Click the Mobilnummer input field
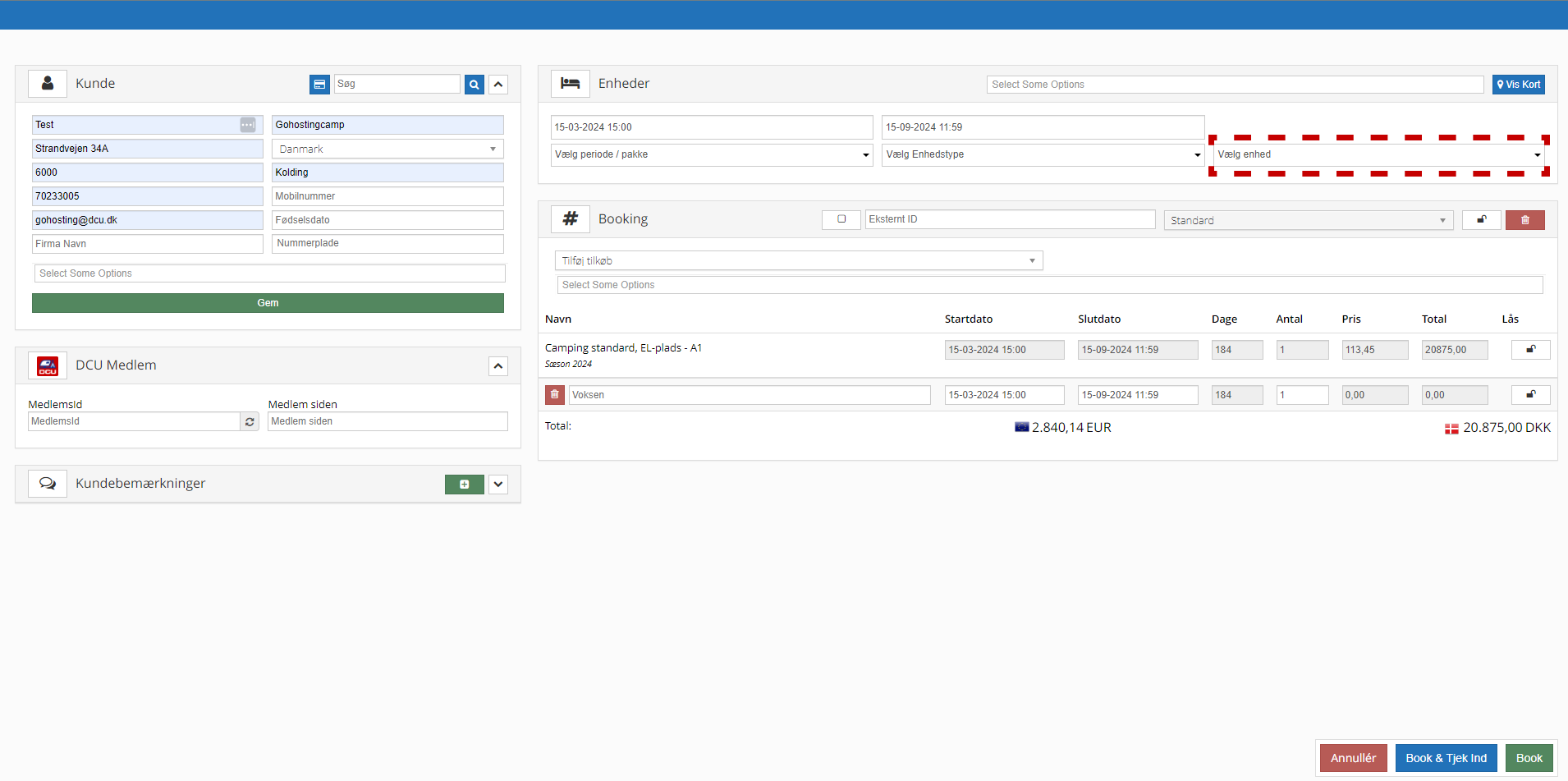Viewport: 1568px width, 781px height. [387, 196]
